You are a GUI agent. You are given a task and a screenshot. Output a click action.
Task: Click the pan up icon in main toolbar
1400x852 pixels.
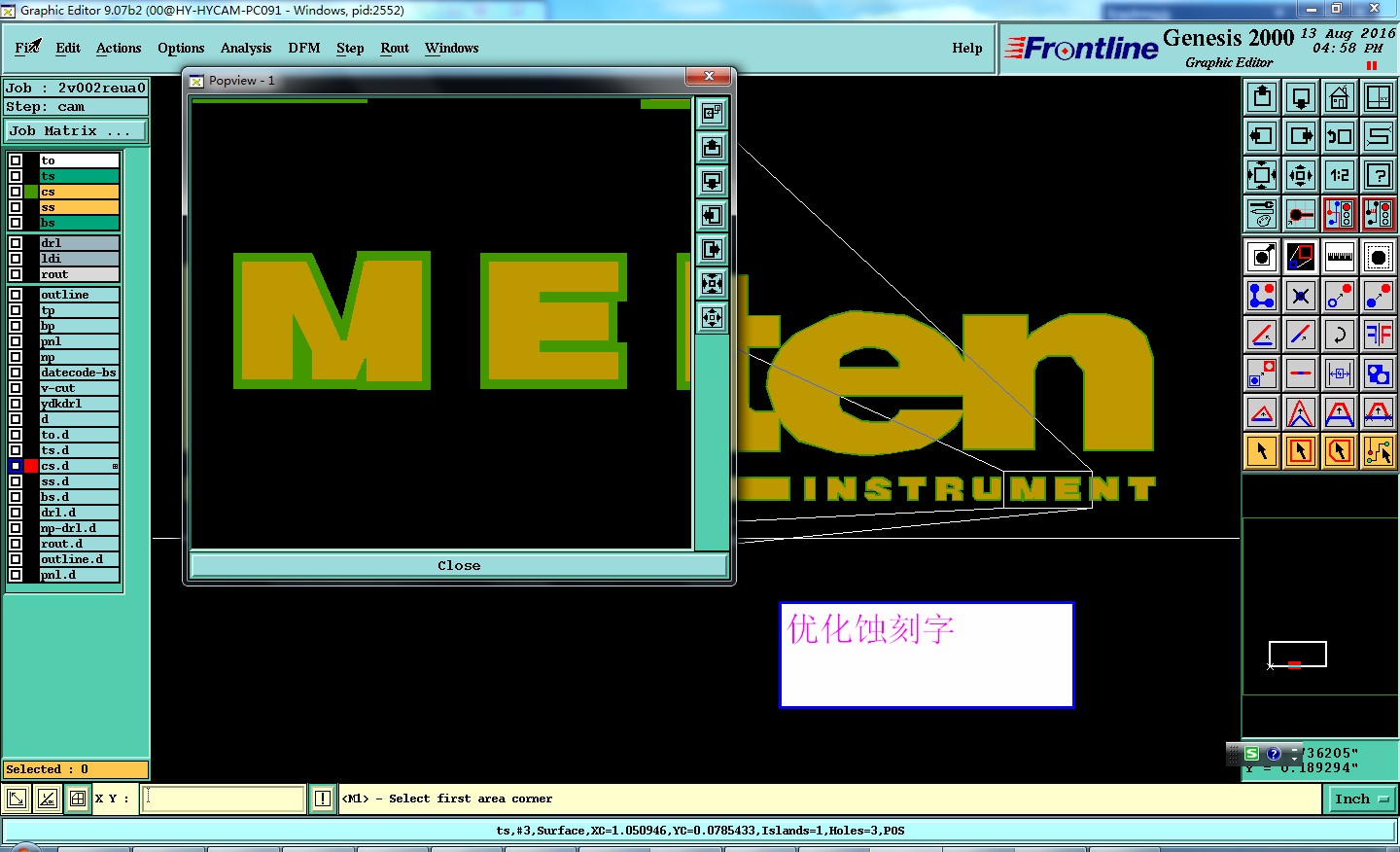pyautogui.click(x=1262, y=97)
